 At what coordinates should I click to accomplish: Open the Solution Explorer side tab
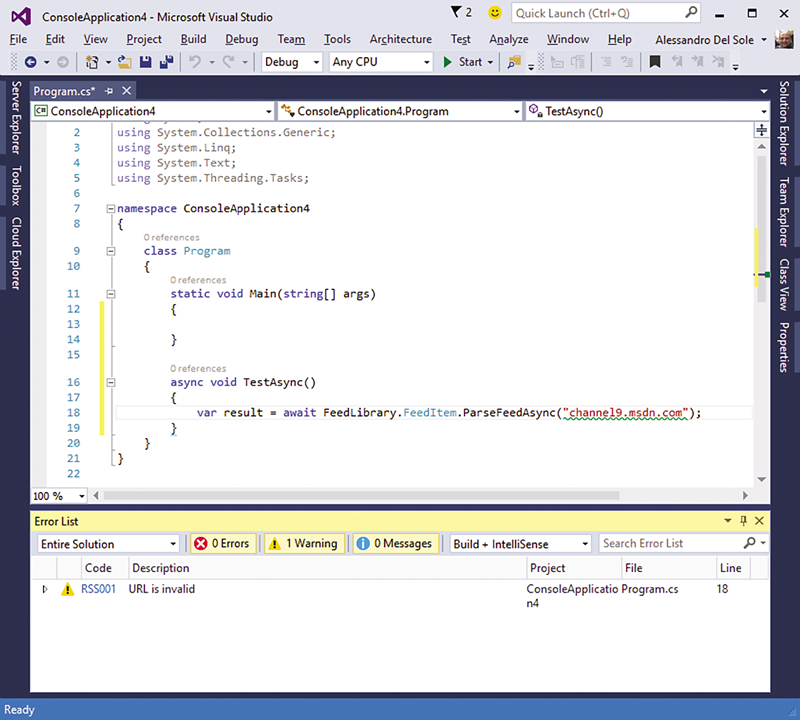pos(784,123)
